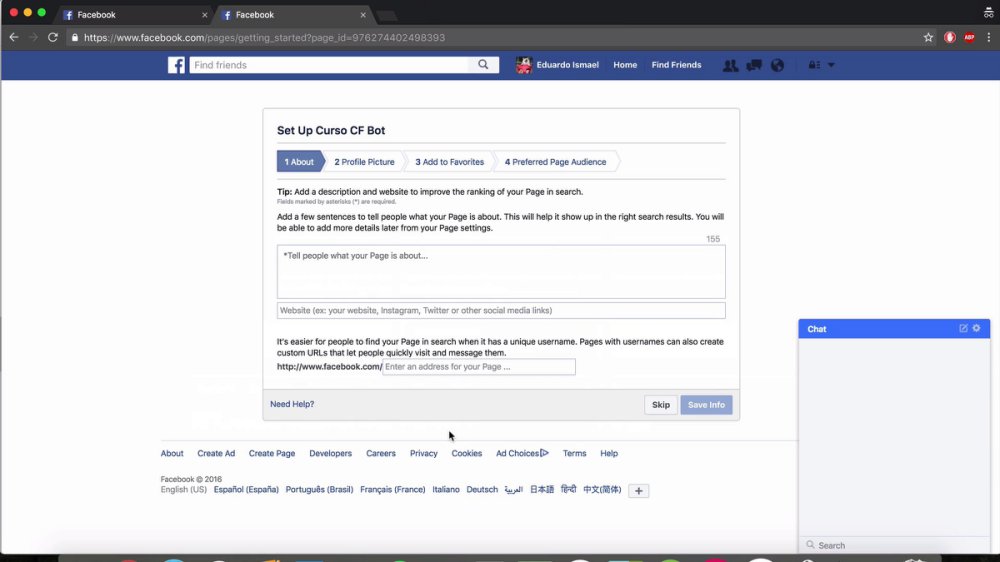1000x562 pixels.
Task: Click the Website input field
Action: click(x=501, y=311)
